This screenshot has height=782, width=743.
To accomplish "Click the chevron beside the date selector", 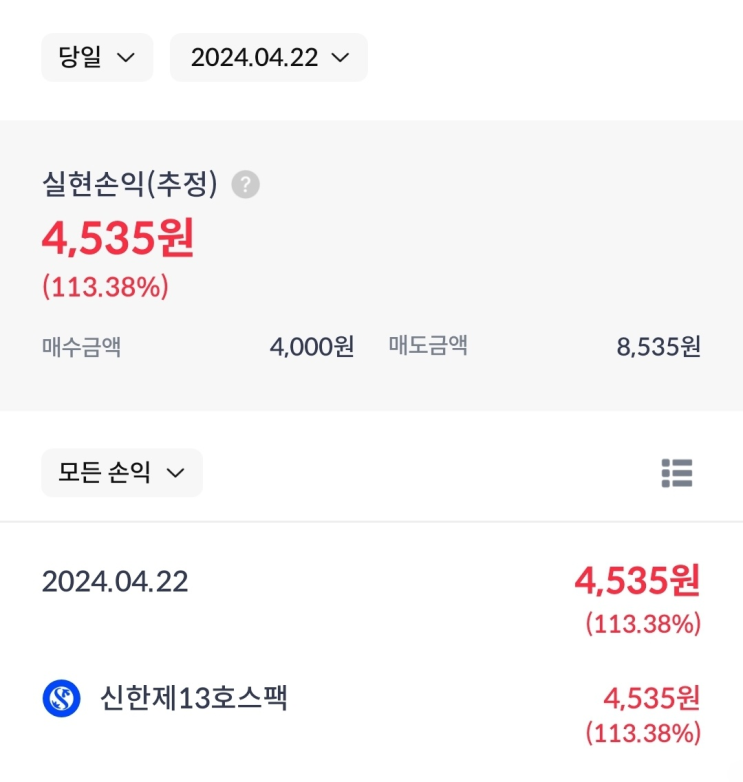I will 340,58.
